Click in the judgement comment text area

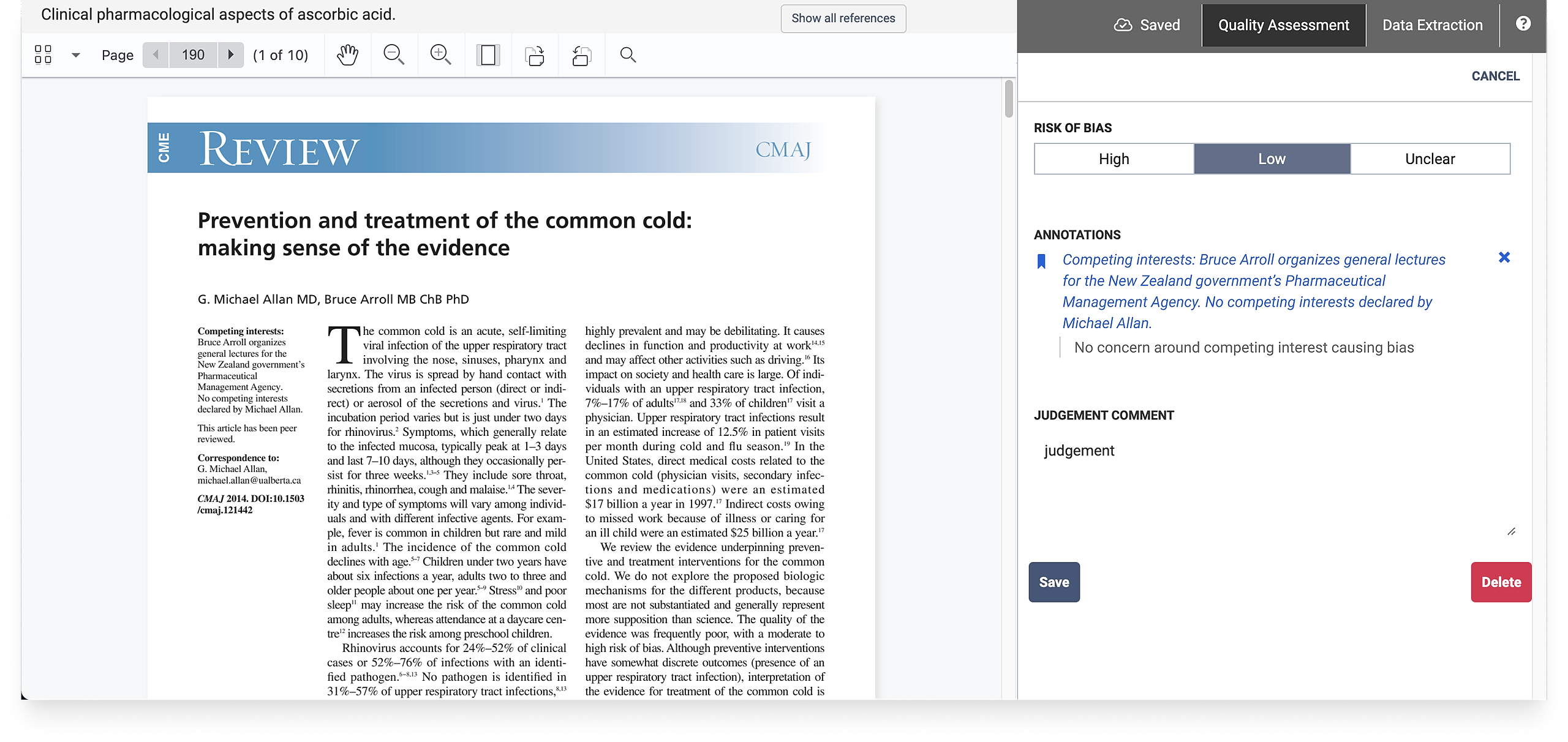1272,484
